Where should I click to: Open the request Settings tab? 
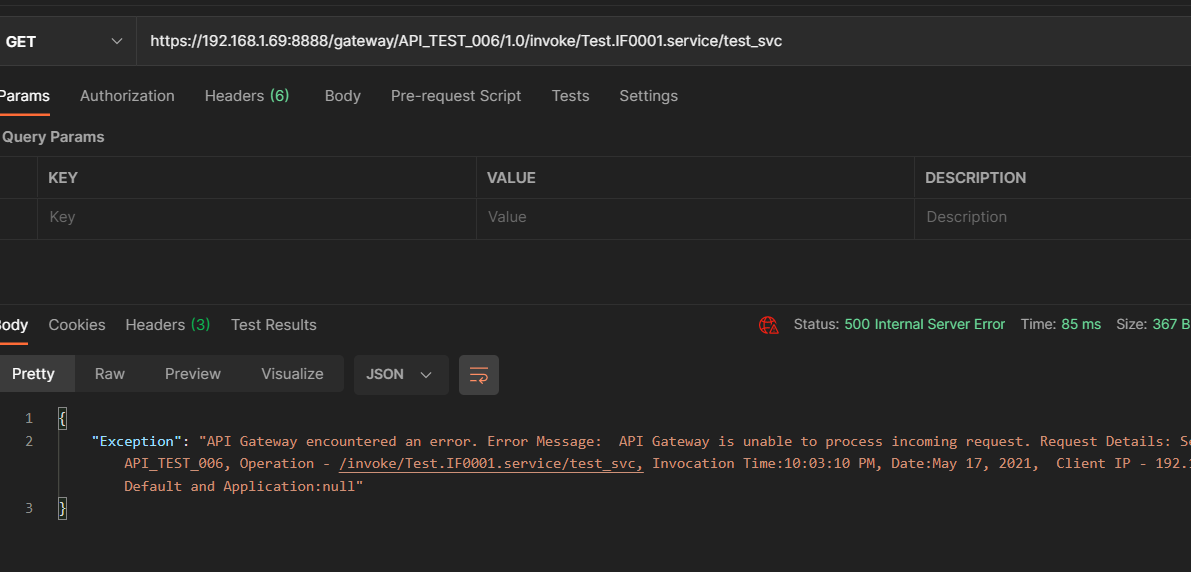coord(648,96)
